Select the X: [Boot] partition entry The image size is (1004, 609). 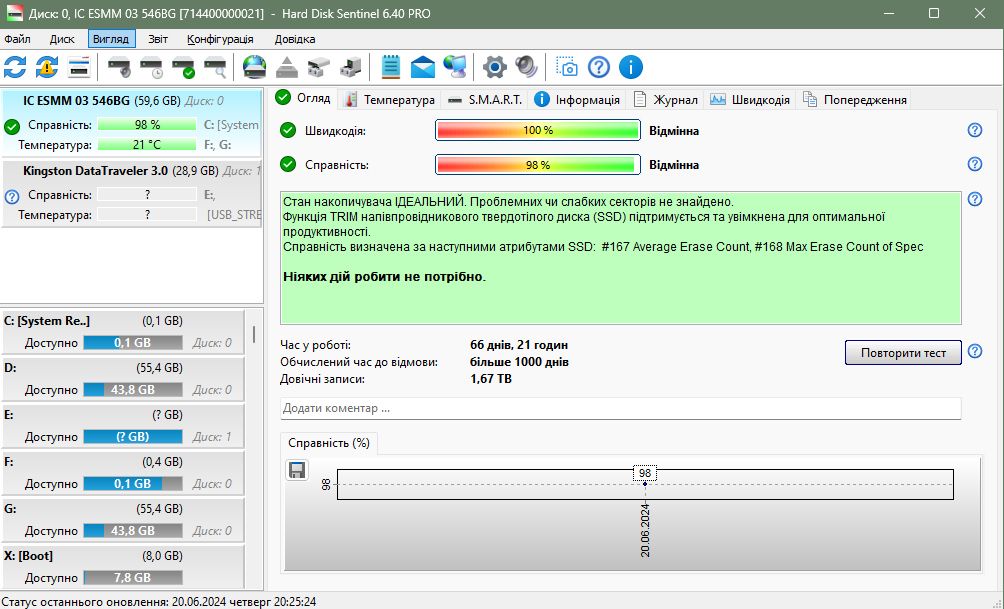123,567
